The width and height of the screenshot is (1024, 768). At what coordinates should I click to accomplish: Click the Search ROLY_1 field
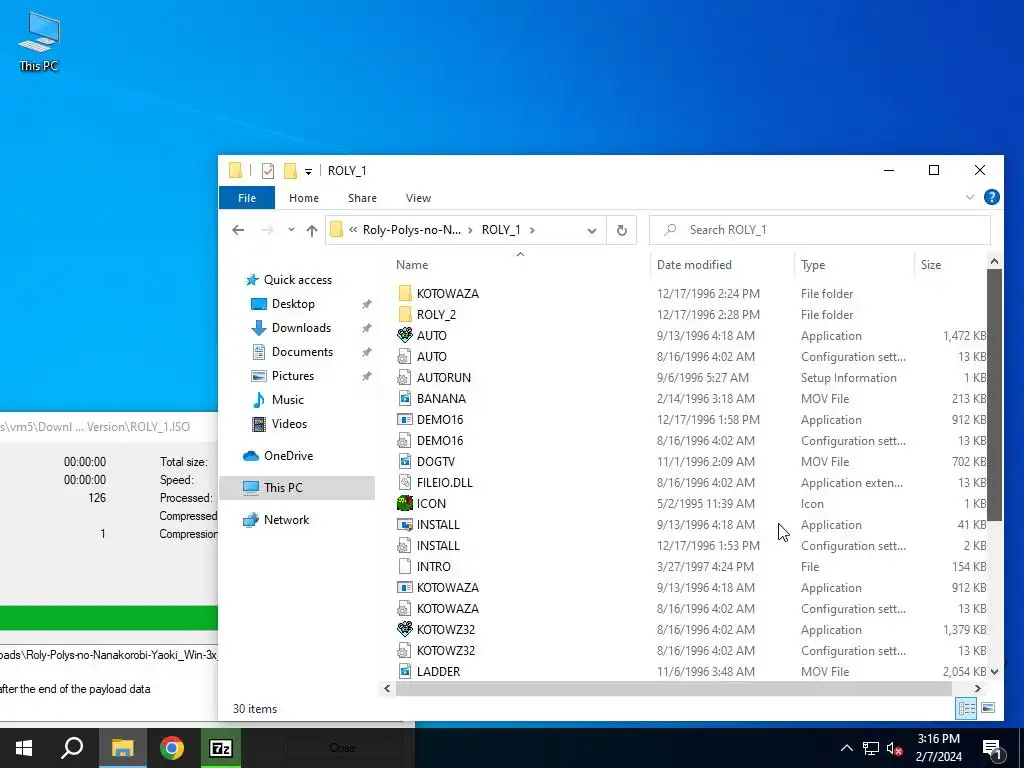pos(820,230)
